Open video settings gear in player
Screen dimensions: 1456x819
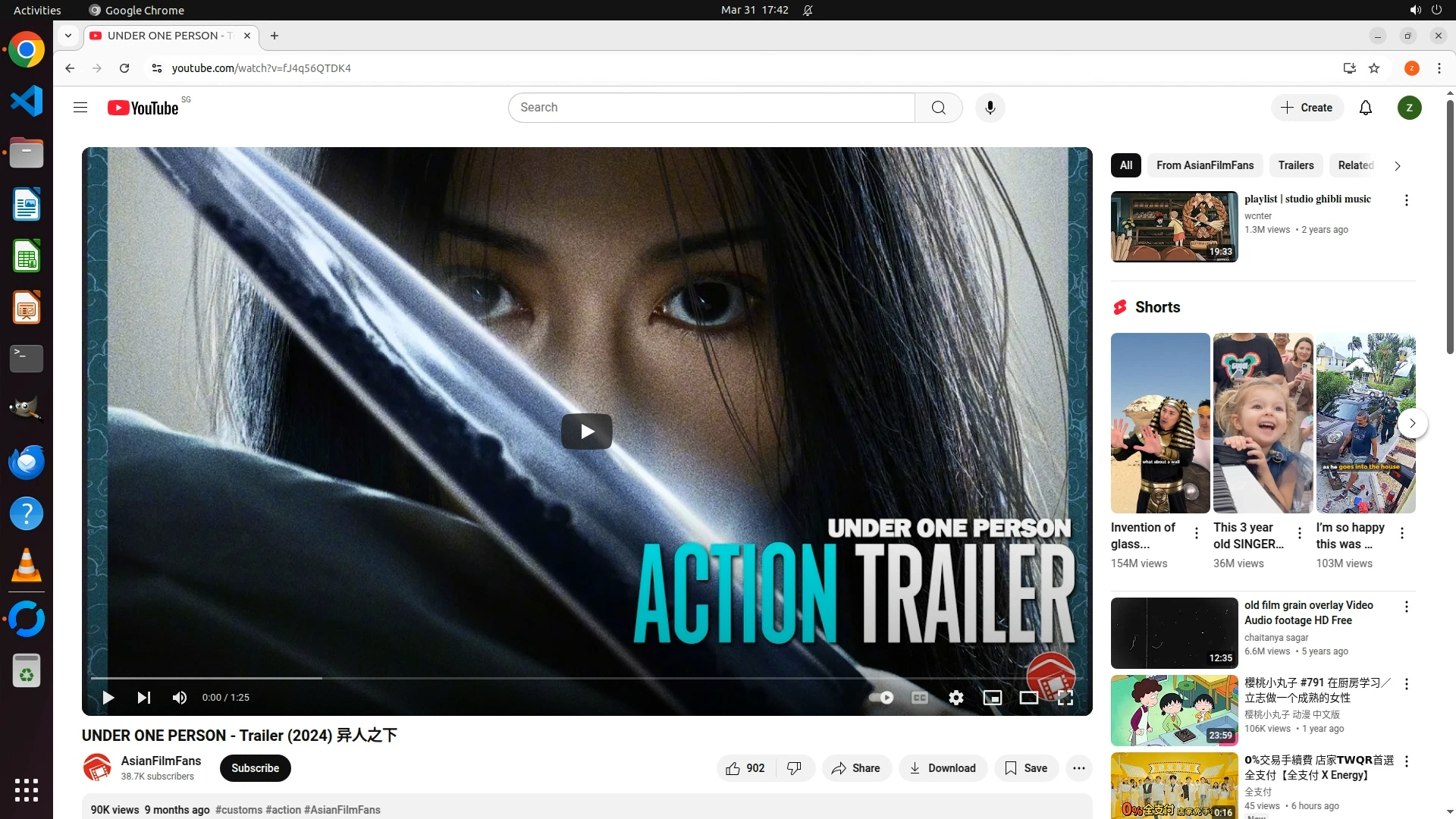955,698
